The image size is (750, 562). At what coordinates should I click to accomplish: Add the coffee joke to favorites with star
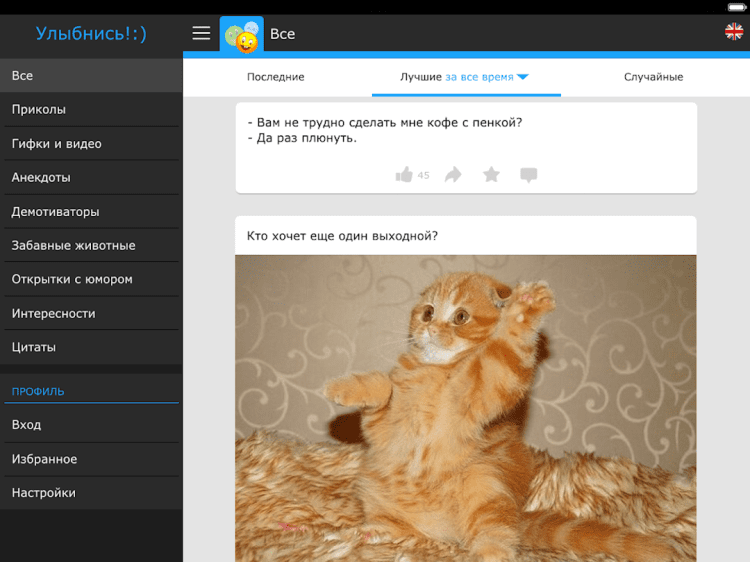491,175
